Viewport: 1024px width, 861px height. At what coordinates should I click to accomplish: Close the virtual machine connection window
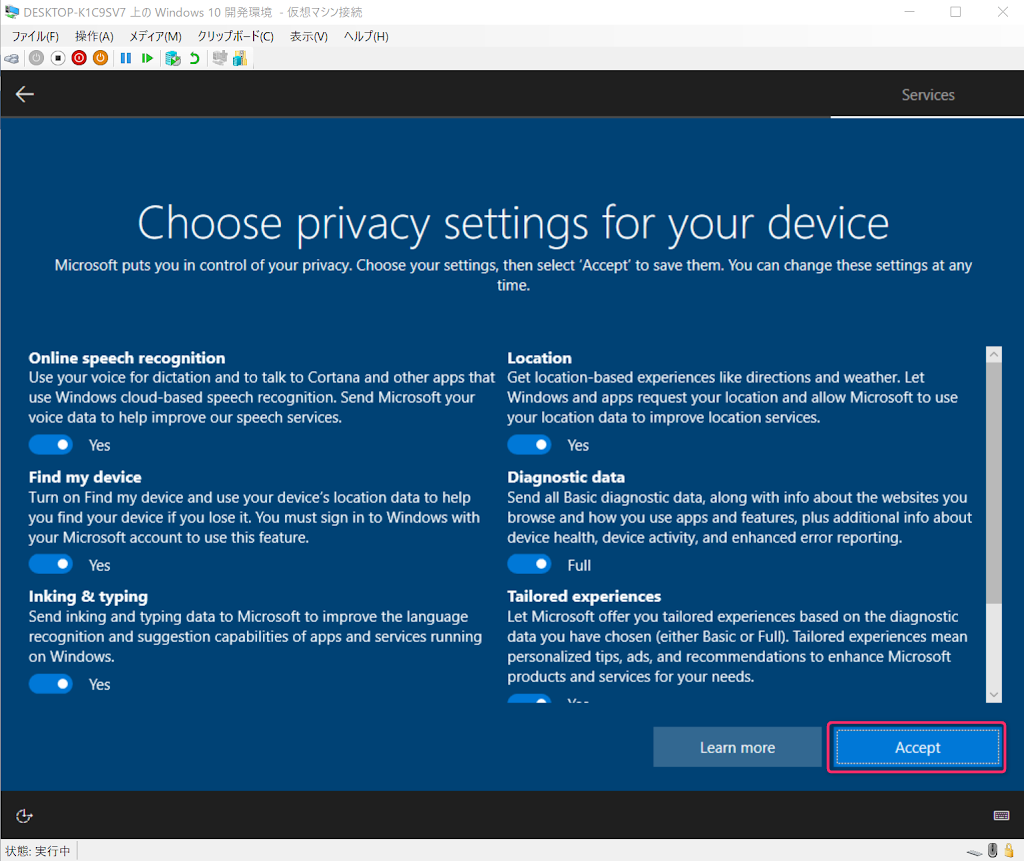[x=1002, y=12]
